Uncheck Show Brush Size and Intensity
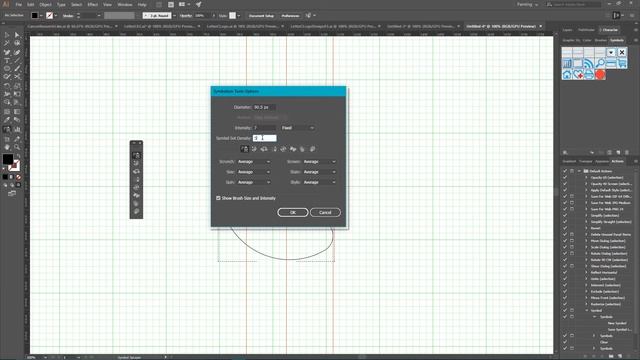This screenshot has width=640, height=360. coord(218,198)
